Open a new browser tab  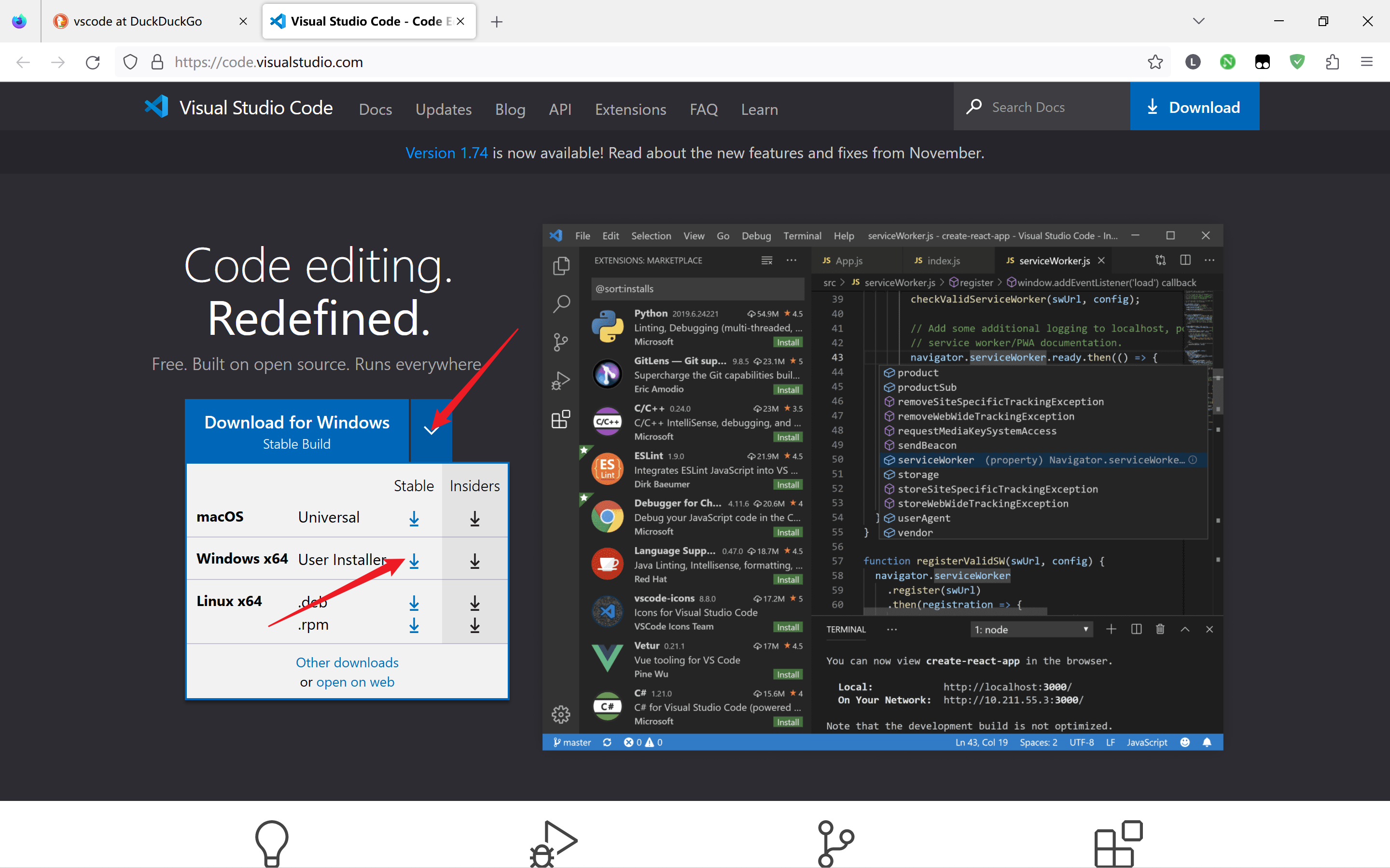497,22
